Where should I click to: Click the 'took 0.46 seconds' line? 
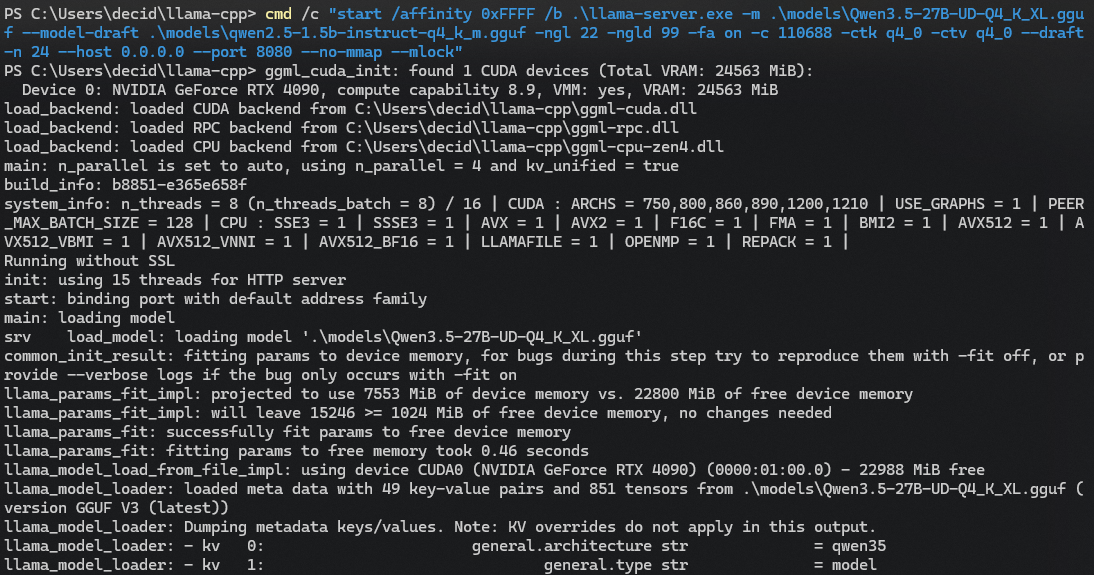[296, 451]
